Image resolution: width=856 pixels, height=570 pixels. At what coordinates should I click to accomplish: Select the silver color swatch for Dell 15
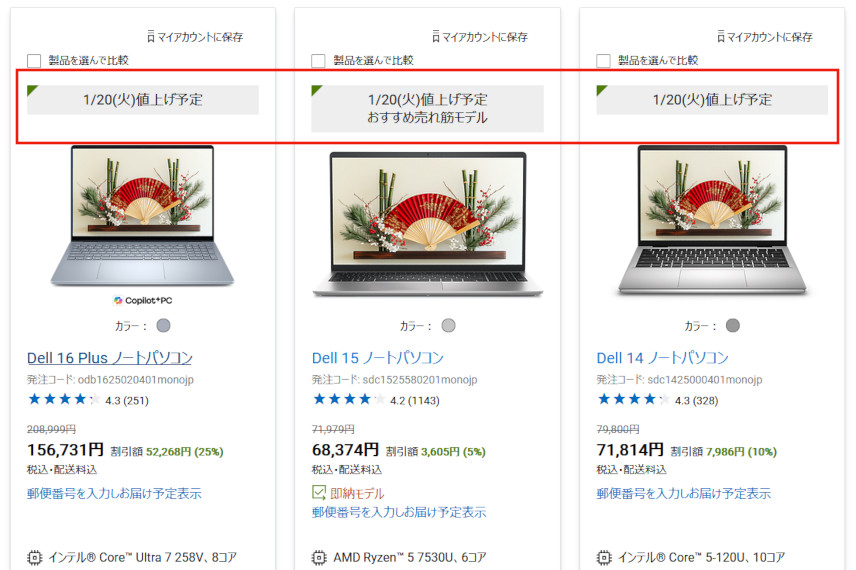point(448,326)
